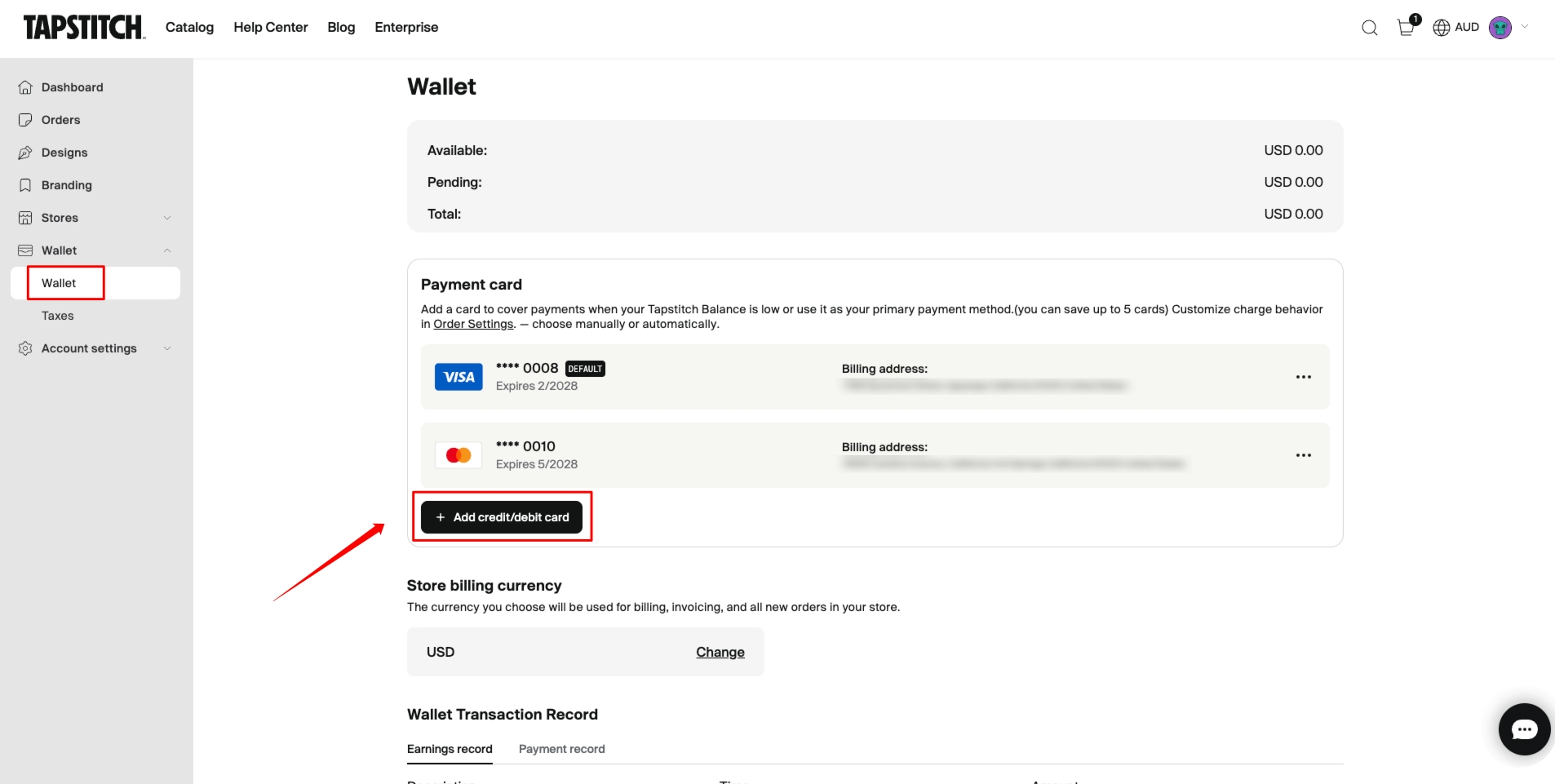
Task: Open the Catalog menu
Action: [x=189, y=28]
